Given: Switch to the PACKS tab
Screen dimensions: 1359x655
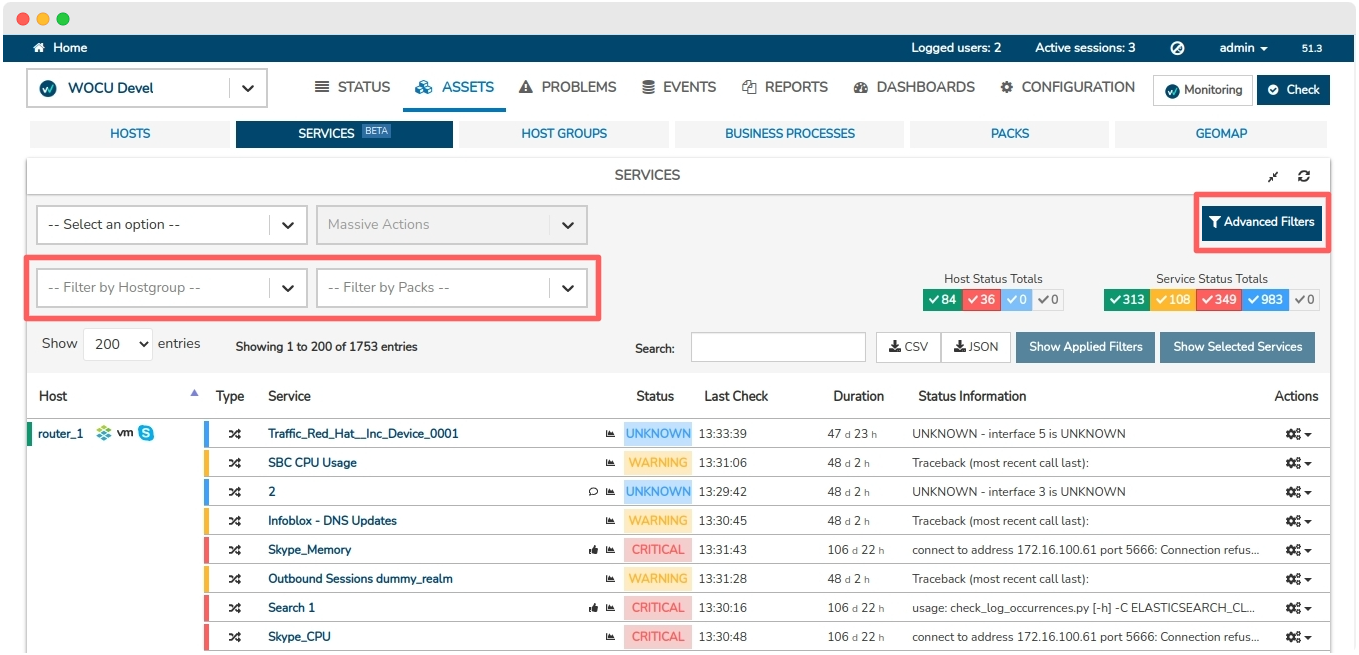Looking at the screenshot, I should point(1010,134).
